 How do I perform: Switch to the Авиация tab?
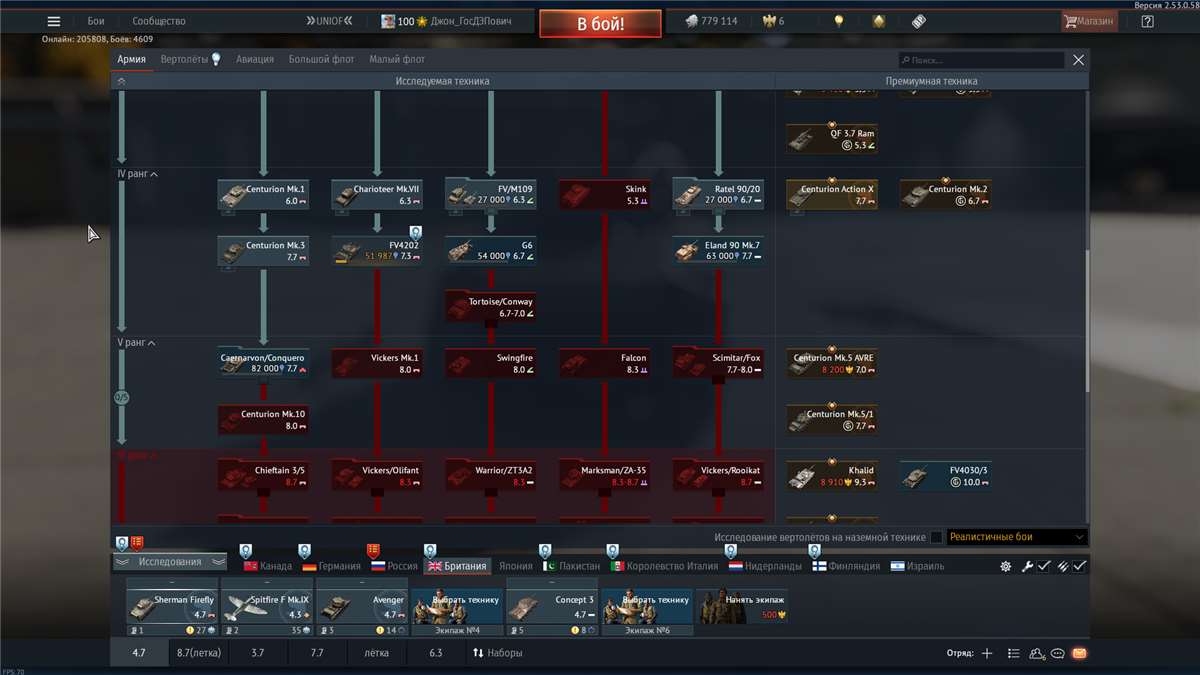(254, 60)
